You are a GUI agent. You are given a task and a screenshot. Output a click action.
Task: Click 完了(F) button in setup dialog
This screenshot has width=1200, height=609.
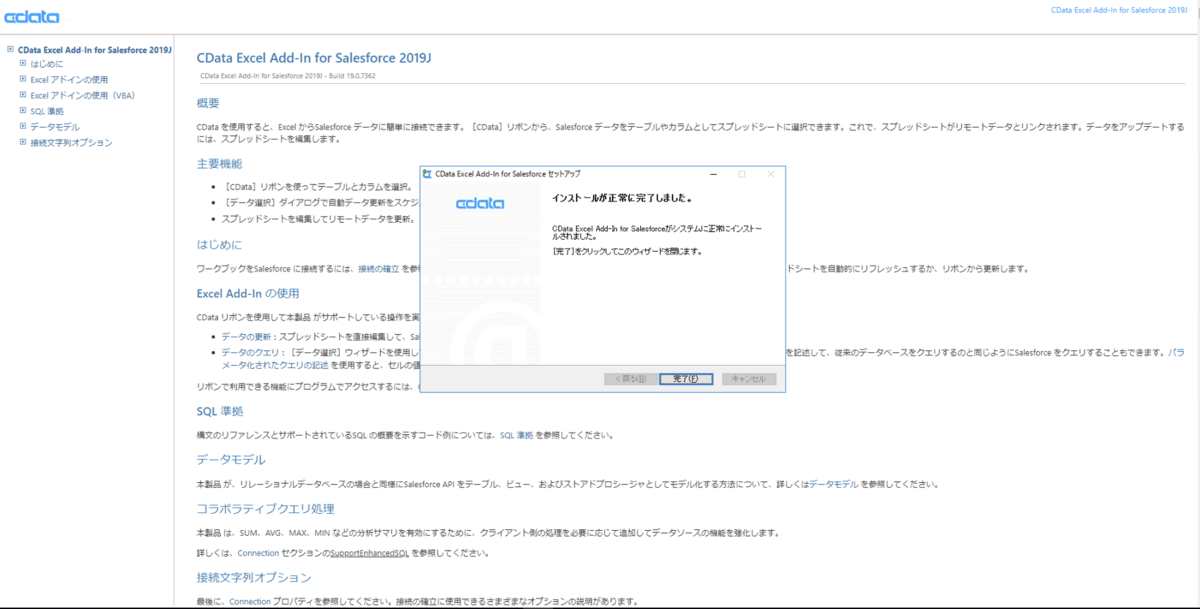686,379
